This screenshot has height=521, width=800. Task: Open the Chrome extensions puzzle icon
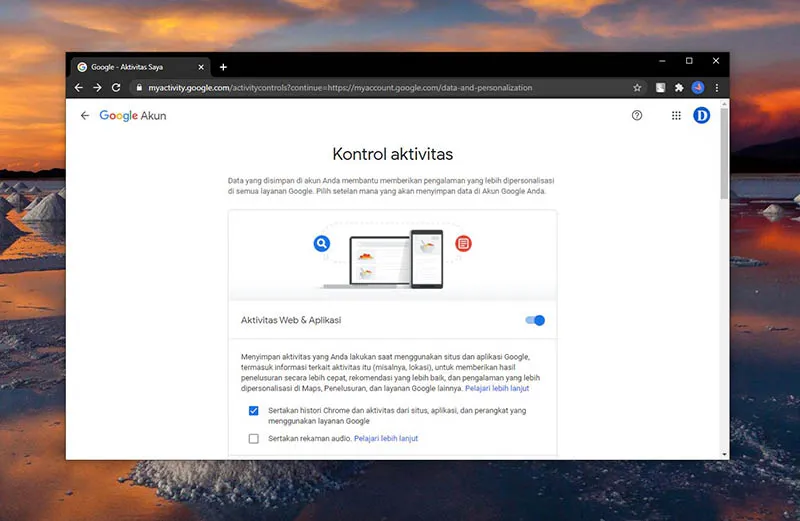[x=679, y=88]
